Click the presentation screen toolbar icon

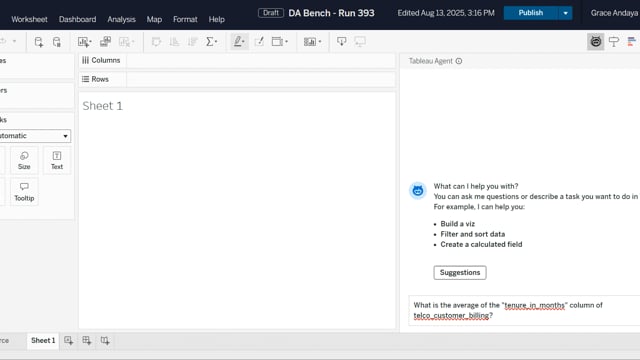360,41
